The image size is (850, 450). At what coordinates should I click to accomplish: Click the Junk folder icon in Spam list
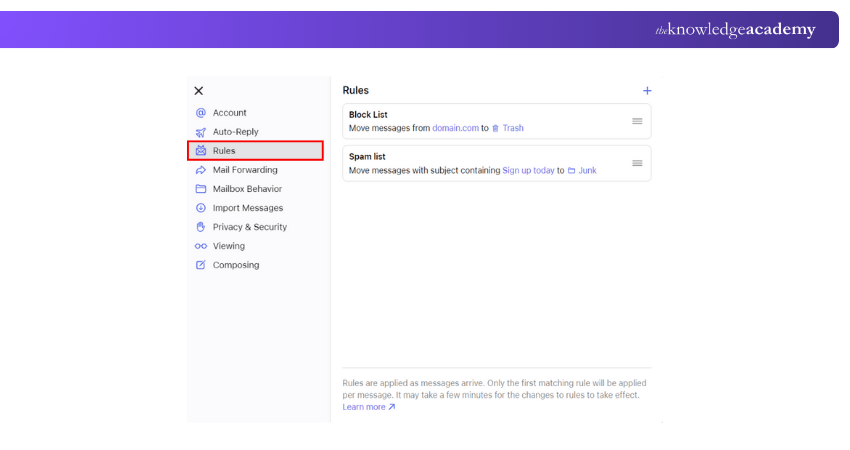pyautogui.click(x=571, y=170)
